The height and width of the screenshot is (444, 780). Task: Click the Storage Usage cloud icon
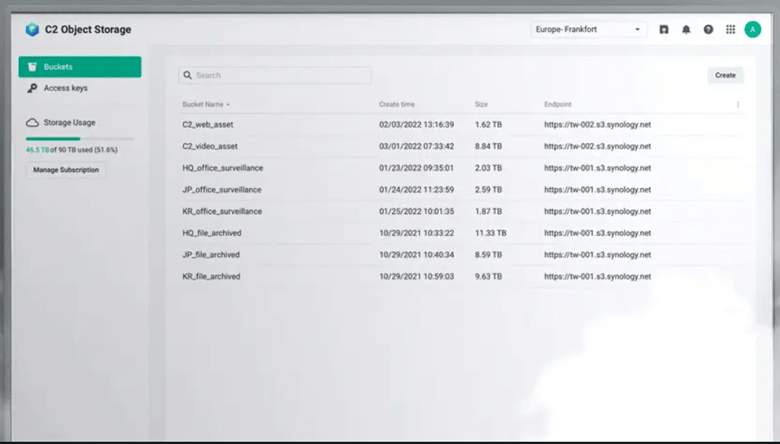pyautogui.click(x=33, y=123)
